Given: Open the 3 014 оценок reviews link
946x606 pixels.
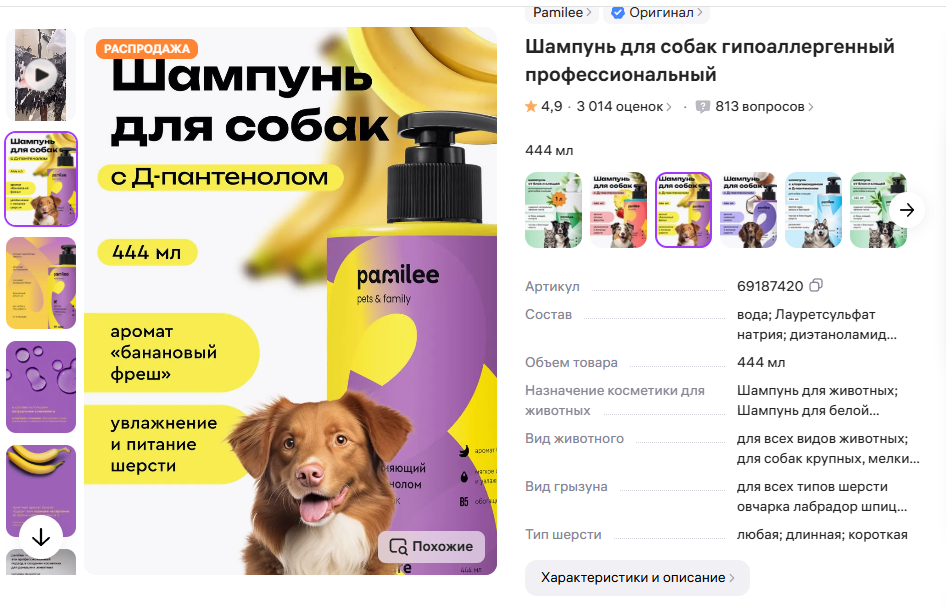Looking at the screenshot, I should point(624,107).
